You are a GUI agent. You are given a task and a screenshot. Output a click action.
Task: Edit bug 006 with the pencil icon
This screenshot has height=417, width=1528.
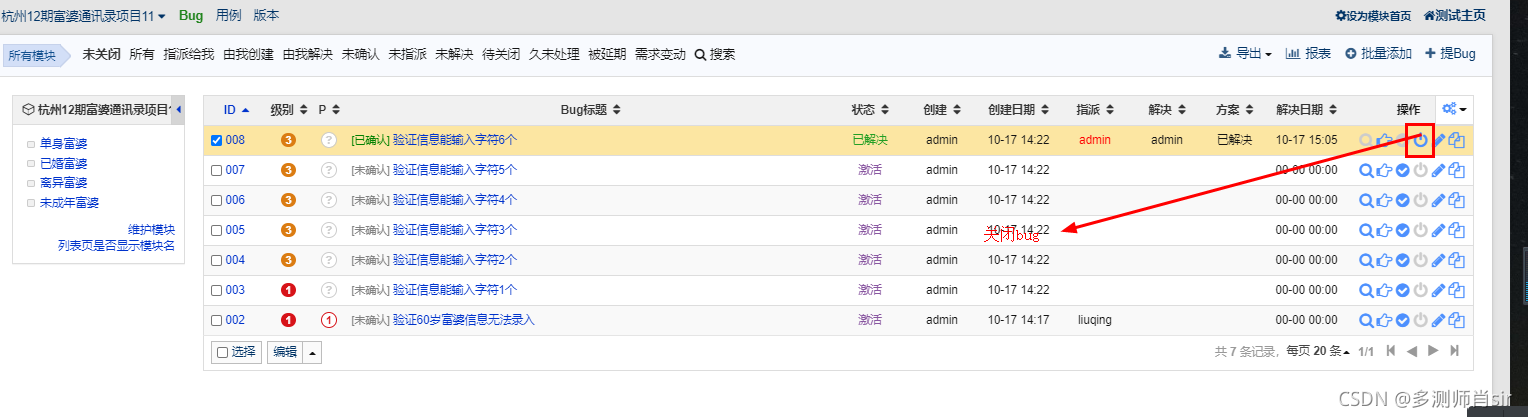[x=1439, y=200]
